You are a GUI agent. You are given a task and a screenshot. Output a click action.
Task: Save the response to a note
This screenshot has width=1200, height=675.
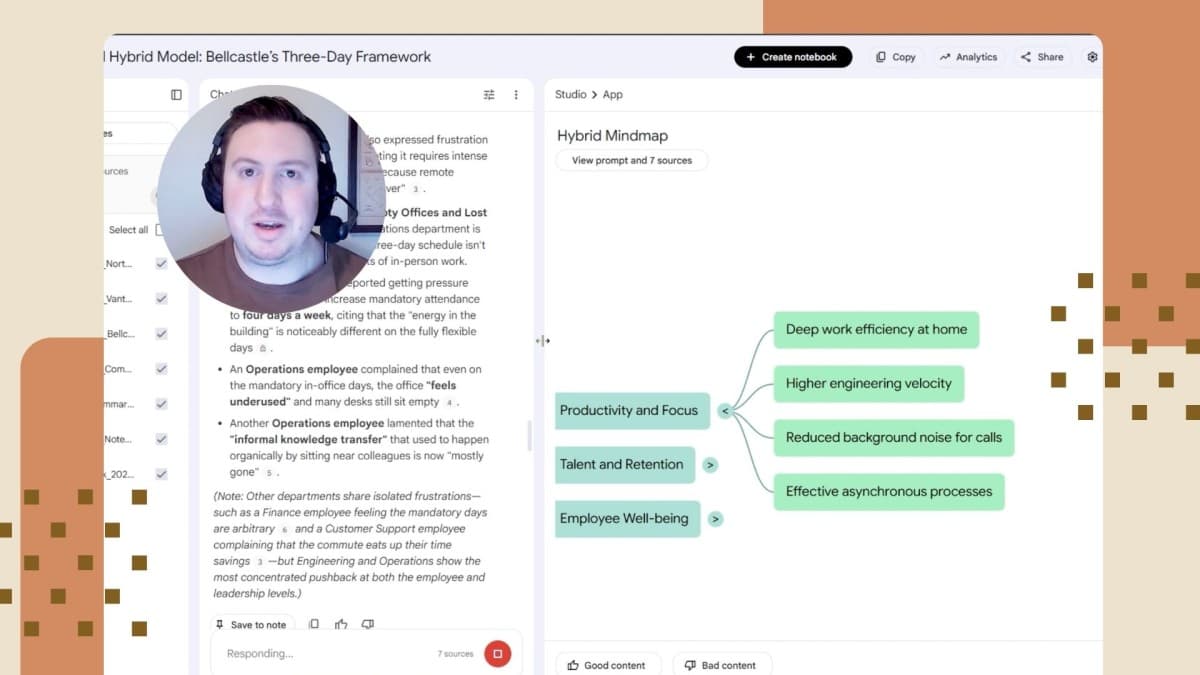point(251,624)
